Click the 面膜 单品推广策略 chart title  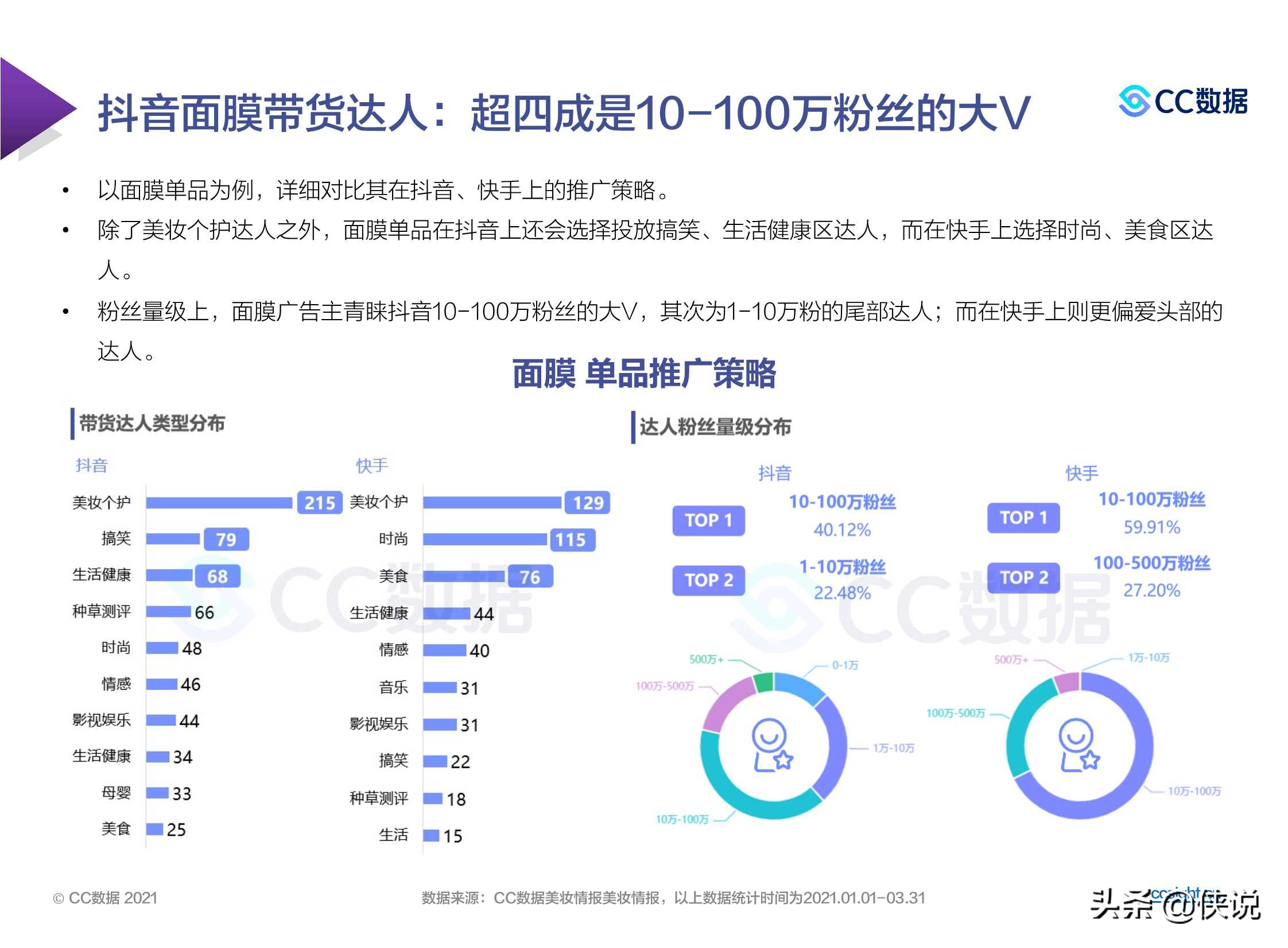644,374
